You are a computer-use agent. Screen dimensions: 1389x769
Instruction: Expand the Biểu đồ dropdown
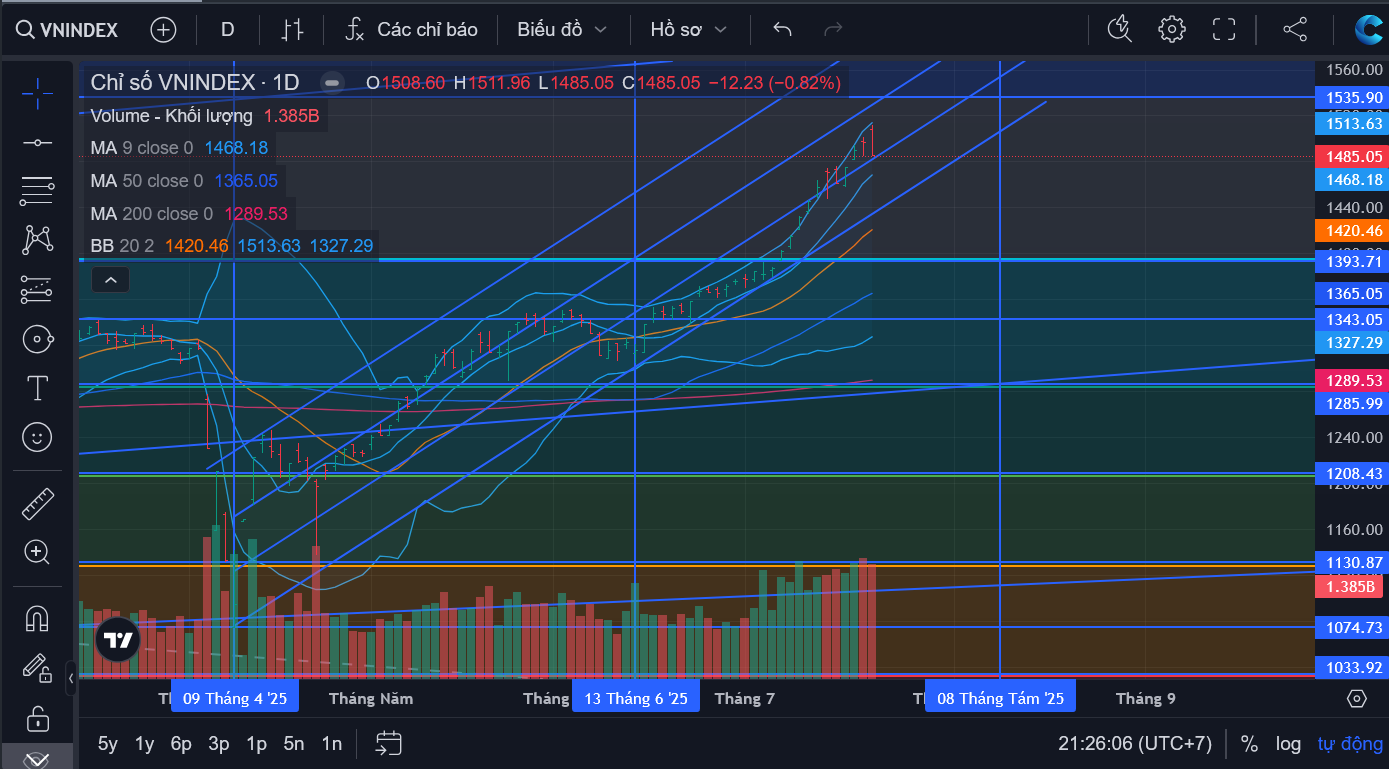click(562, 29)
